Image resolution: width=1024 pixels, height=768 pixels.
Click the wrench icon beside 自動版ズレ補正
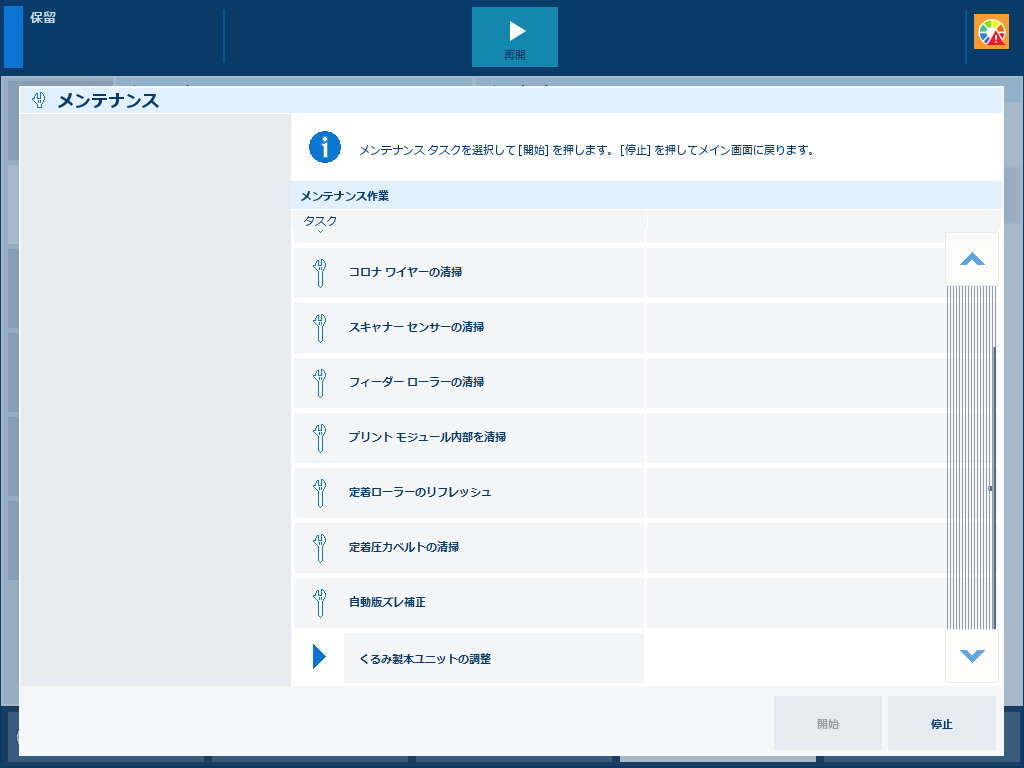(x=319, y=603)
